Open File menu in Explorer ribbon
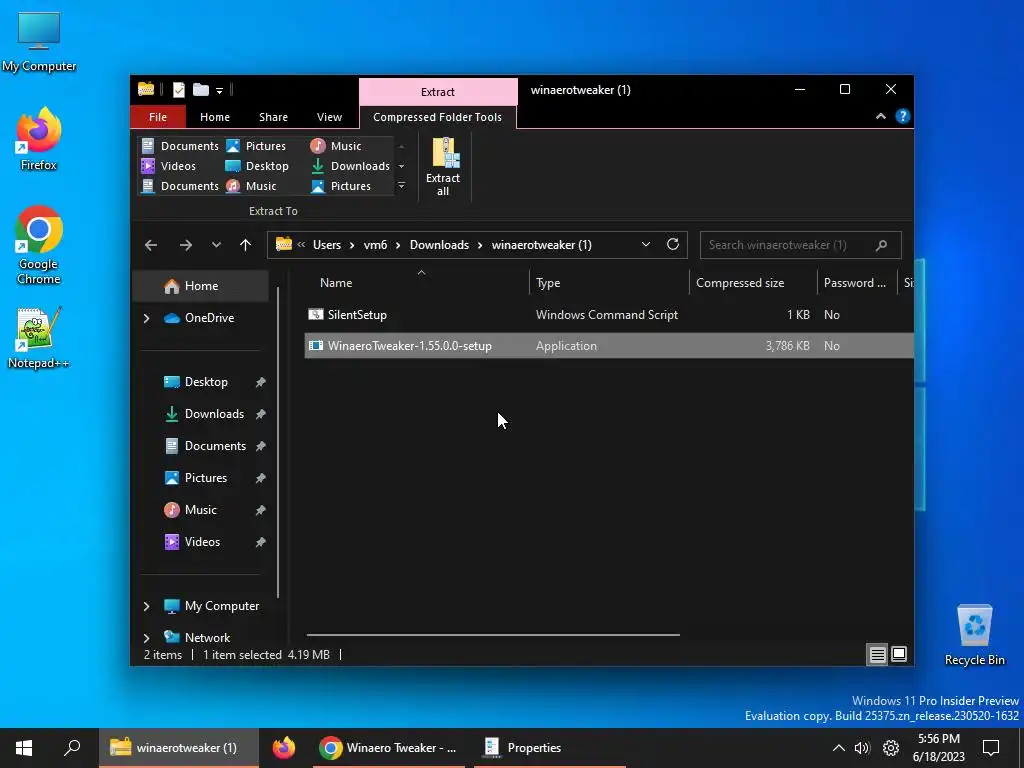The height and width of the screenshot is (768, 1024). [157, 117]
